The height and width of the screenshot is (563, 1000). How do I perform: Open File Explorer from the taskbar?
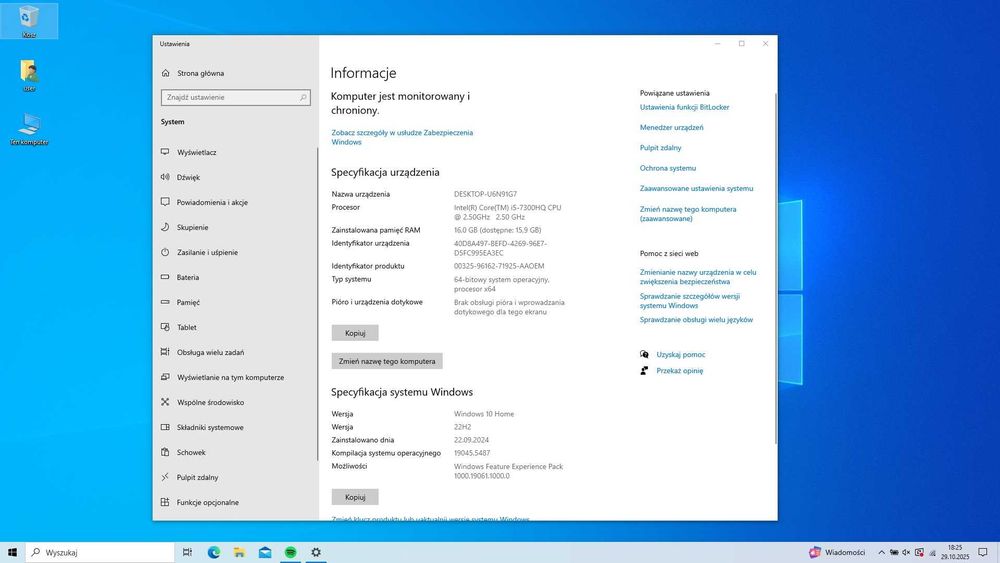coord(239,552)
